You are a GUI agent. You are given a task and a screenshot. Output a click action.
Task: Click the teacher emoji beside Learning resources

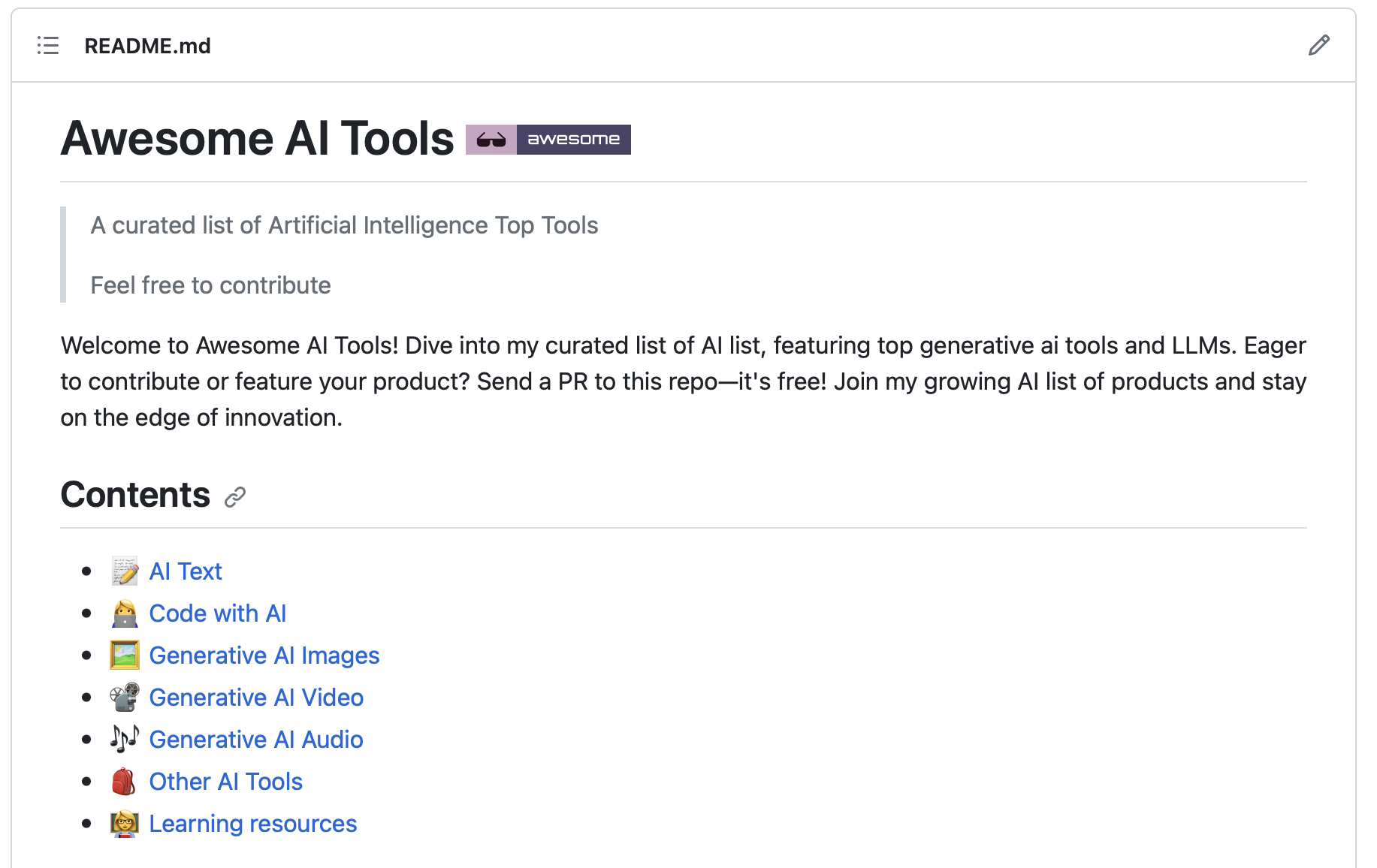(x=125, y=824)
